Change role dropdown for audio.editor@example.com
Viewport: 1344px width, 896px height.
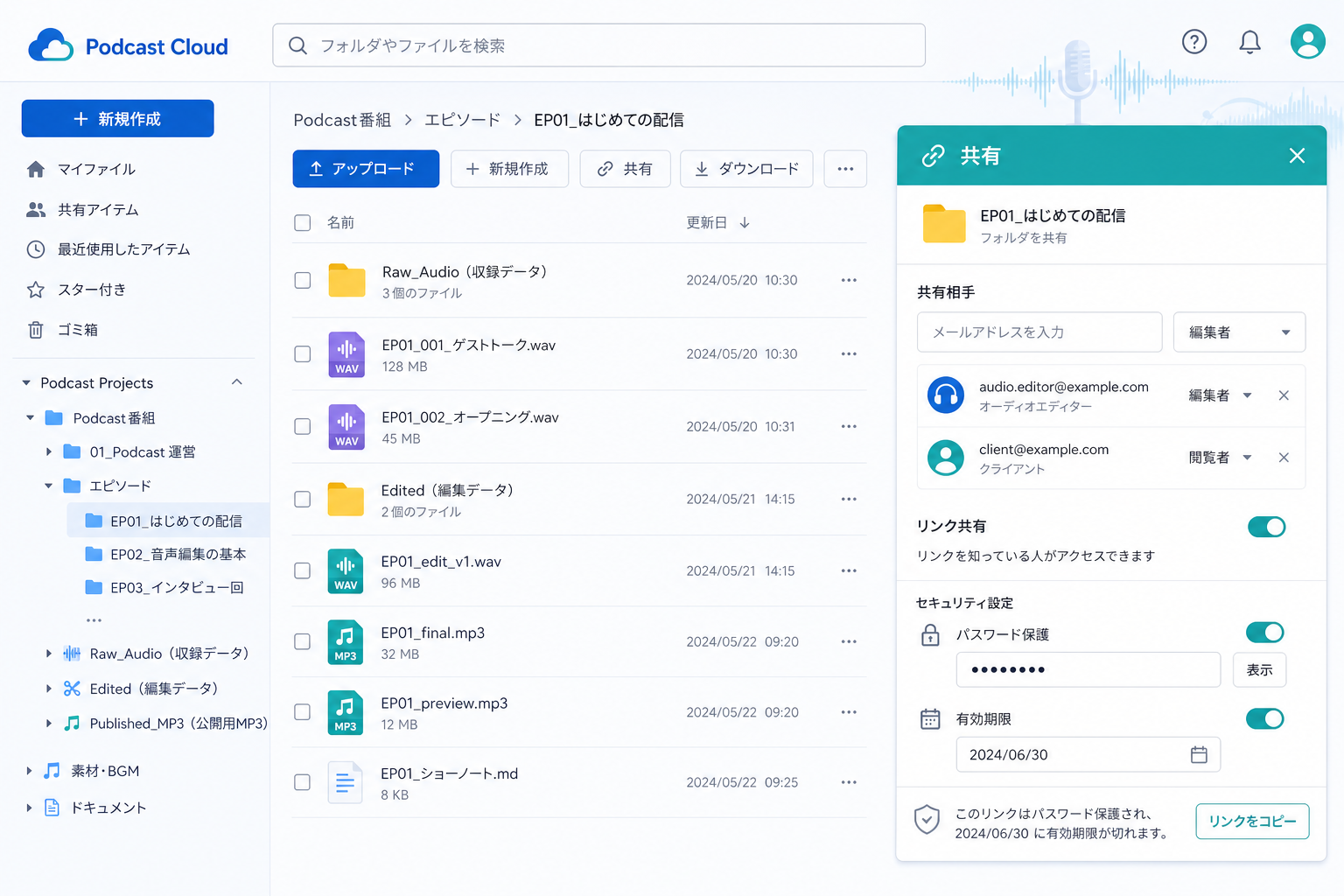pyautogui.click(x=1220, y=395)
